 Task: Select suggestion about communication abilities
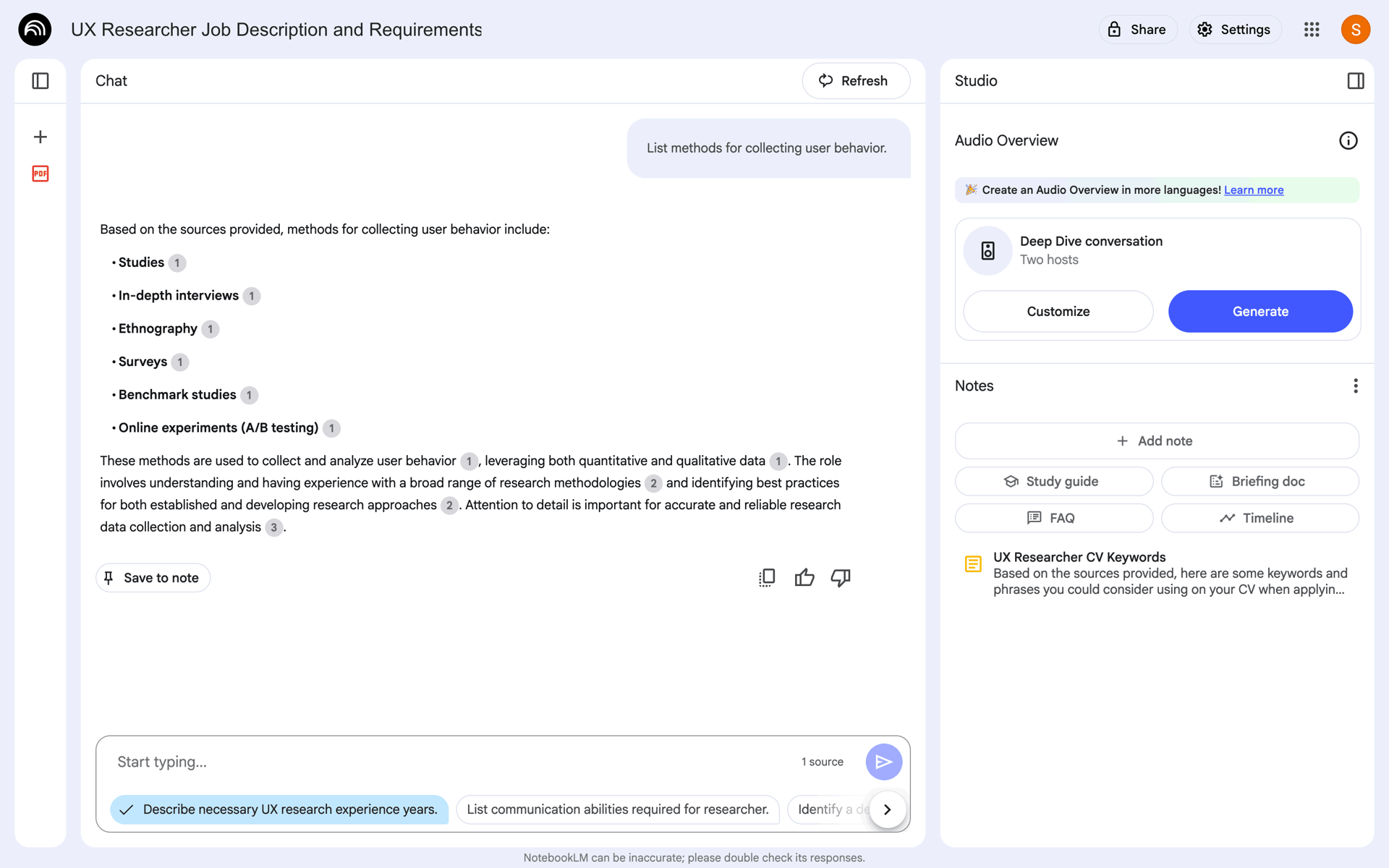[x=618, y=809]
